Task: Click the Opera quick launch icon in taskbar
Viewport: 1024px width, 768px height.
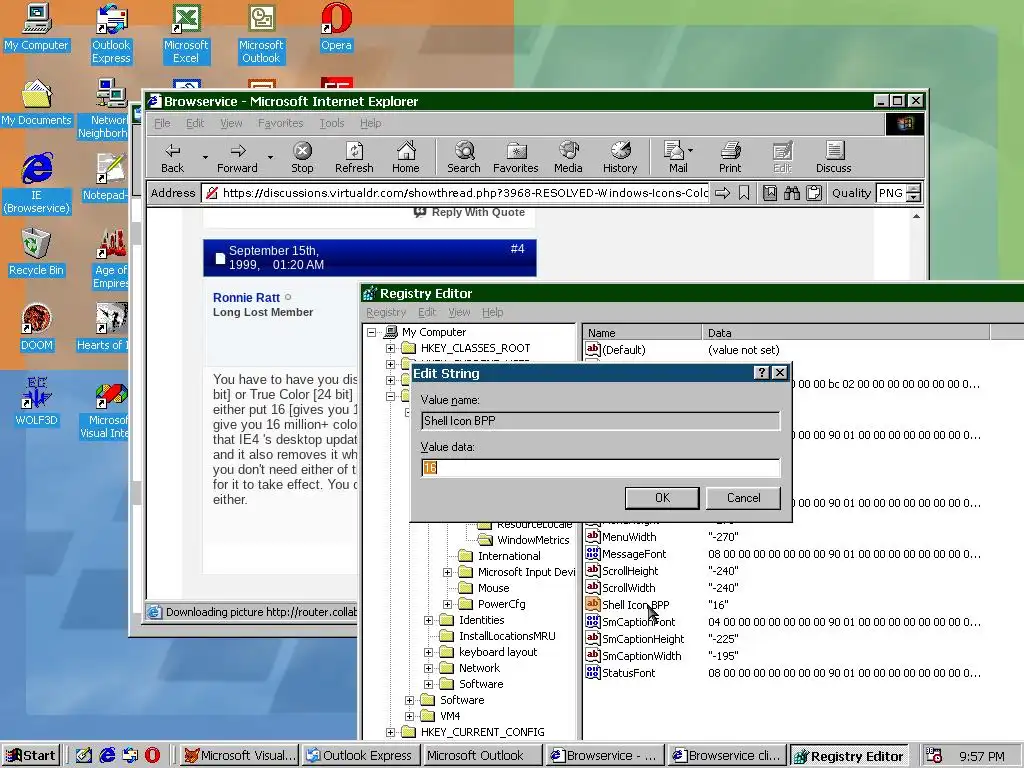Action: tap(152, 756)
